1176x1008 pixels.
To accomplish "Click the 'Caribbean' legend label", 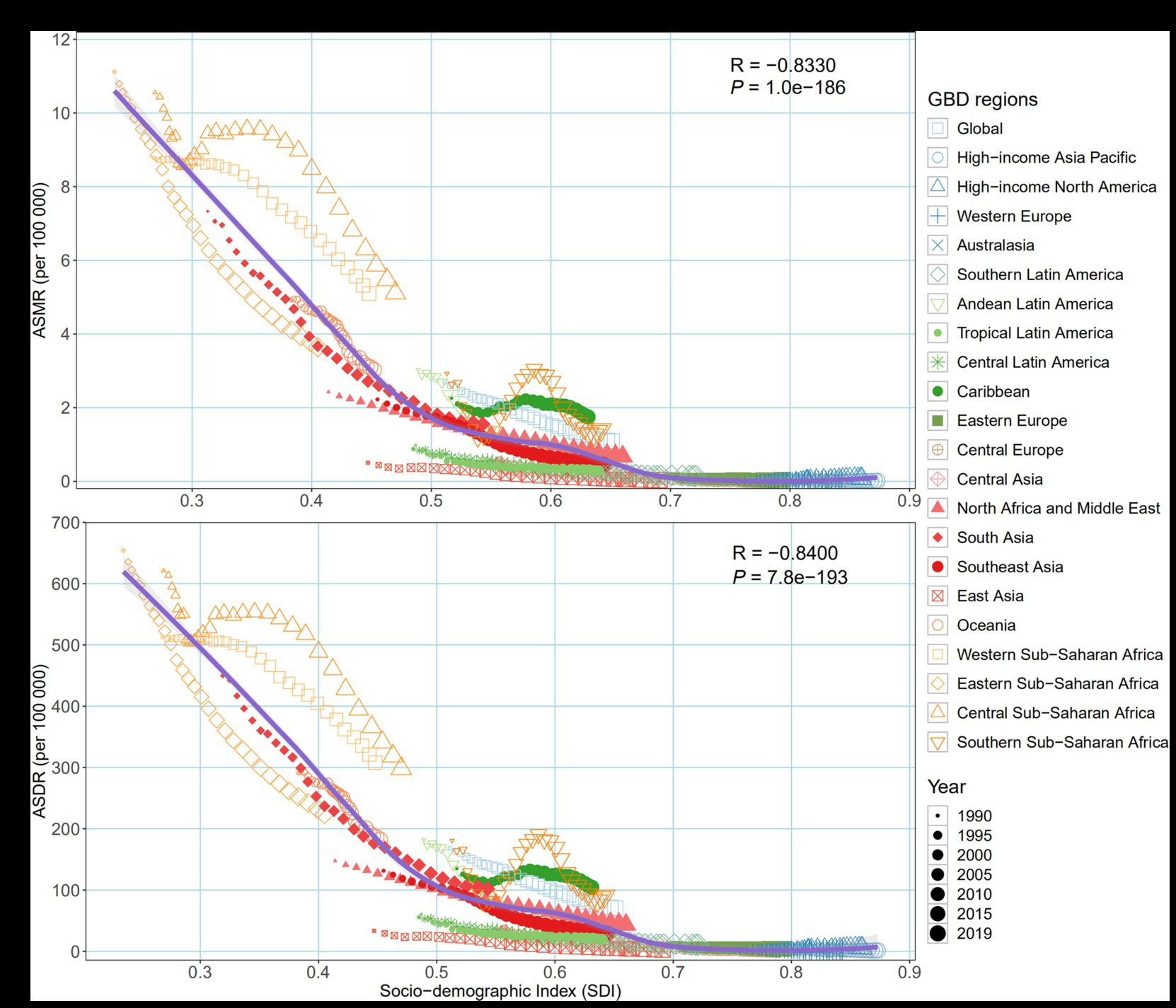I will 993,392.
